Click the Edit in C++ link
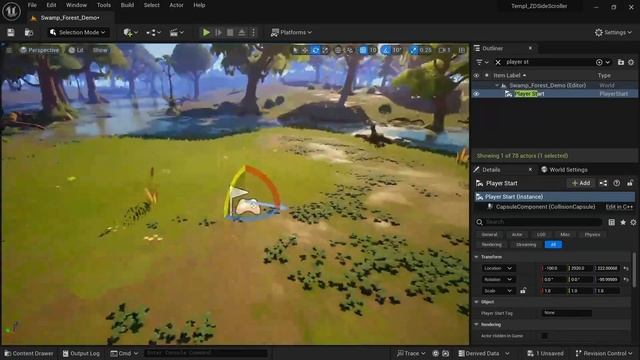 coord(619,207)
